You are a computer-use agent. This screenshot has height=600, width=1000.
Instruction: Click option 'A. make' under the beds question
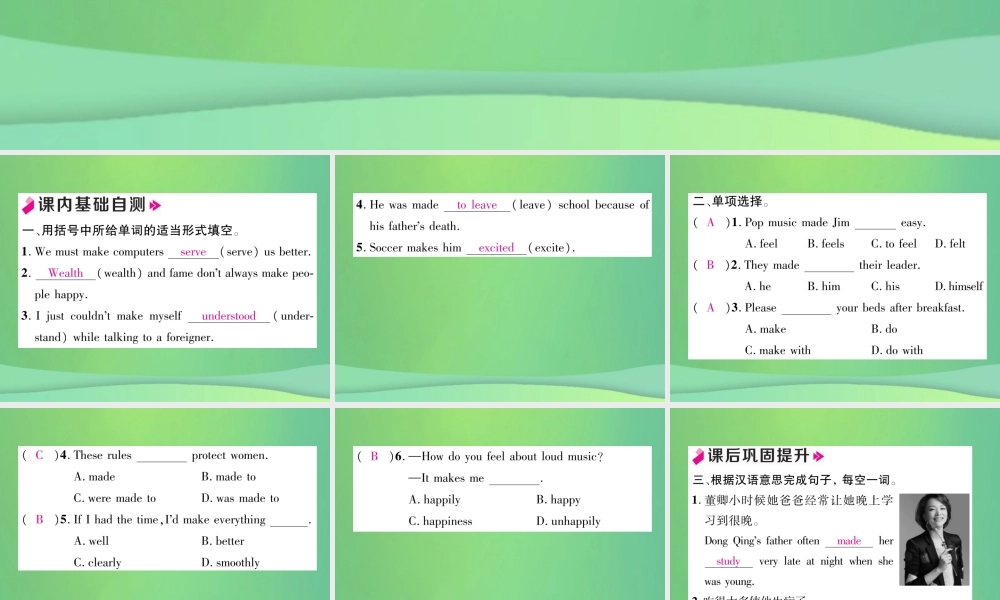[x=765, y=329]
